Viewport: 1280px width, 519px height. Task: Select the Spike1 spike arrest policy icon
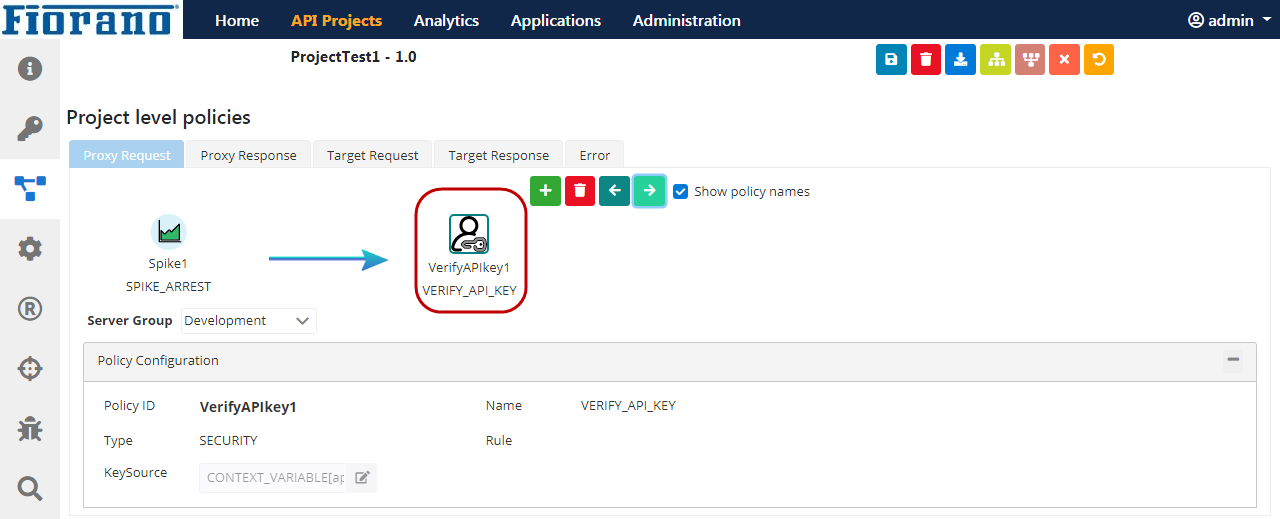169,232
